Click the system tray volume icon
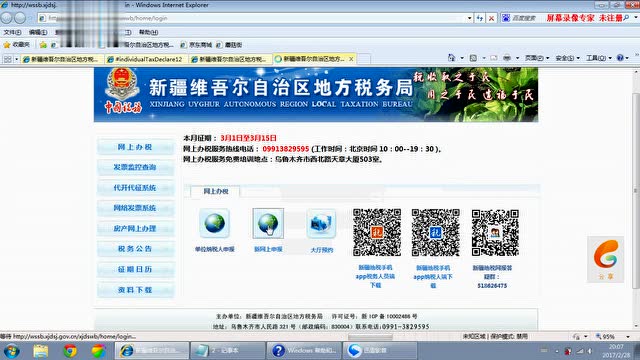This screenshot has width=640, height=360. [x=590, y=351]
